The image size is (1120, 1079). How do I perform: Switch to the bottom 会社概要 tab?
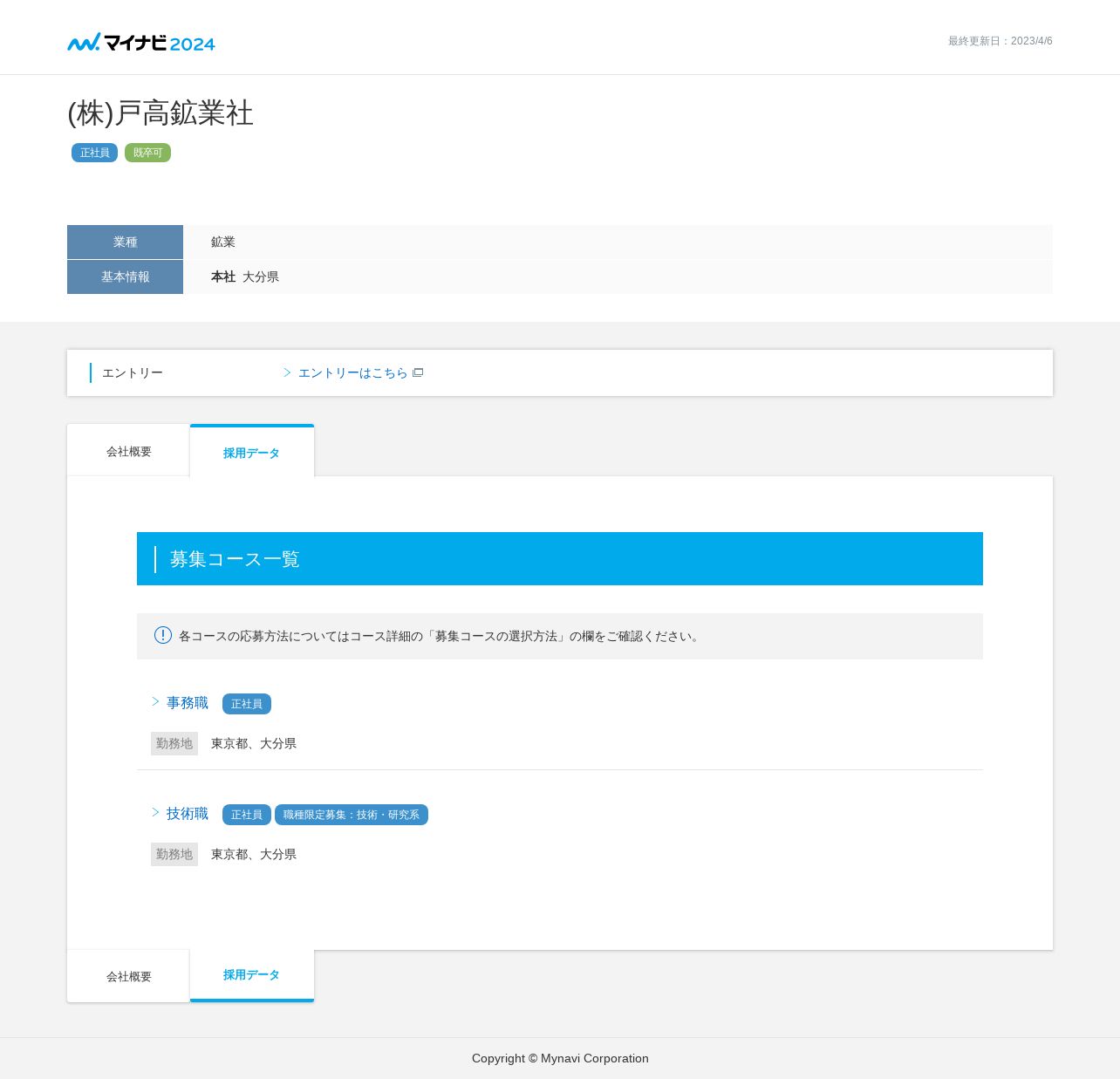[x=128, y=976]
